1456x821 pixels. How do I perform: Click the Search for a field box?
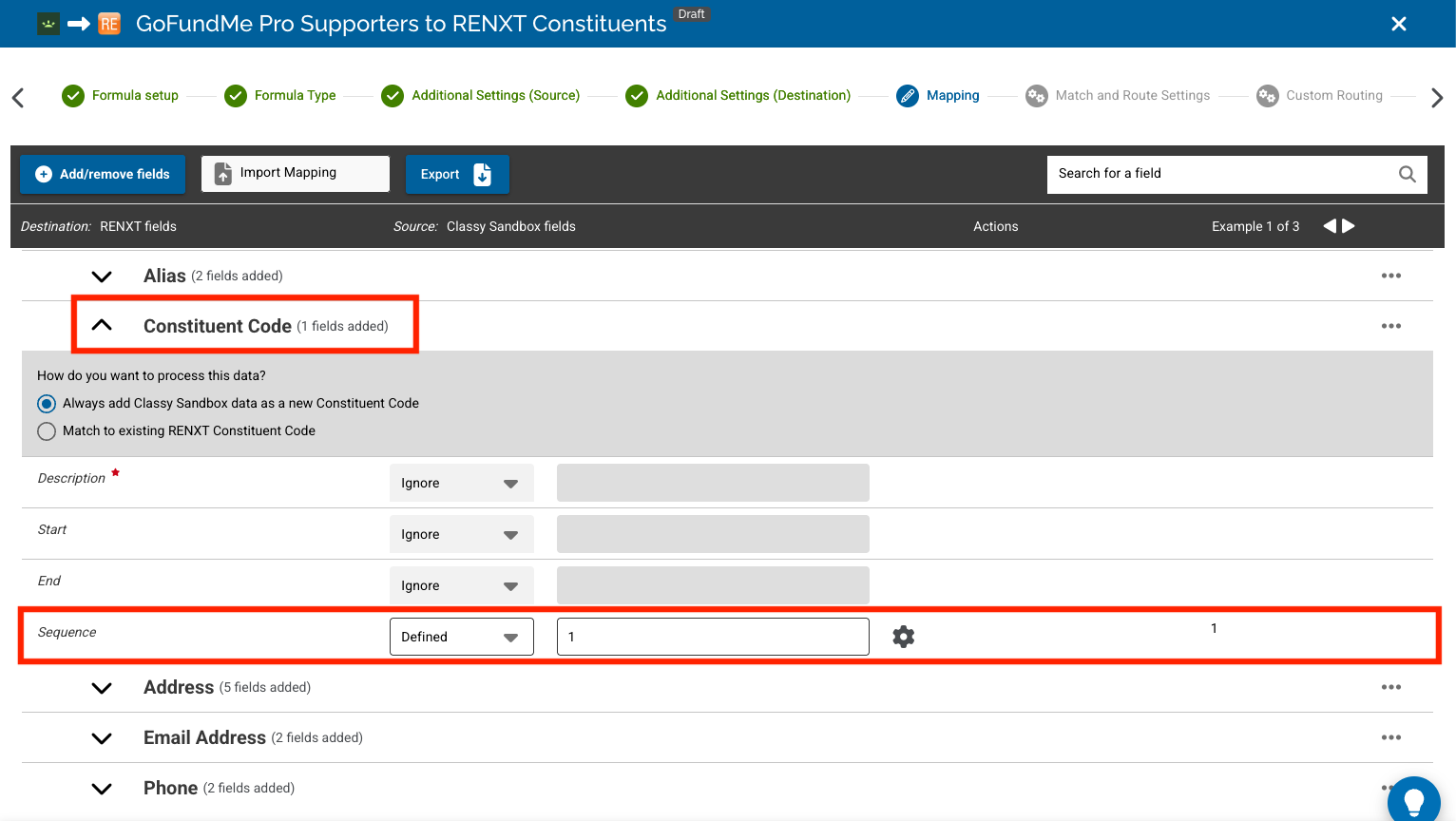click(1237, 174)
